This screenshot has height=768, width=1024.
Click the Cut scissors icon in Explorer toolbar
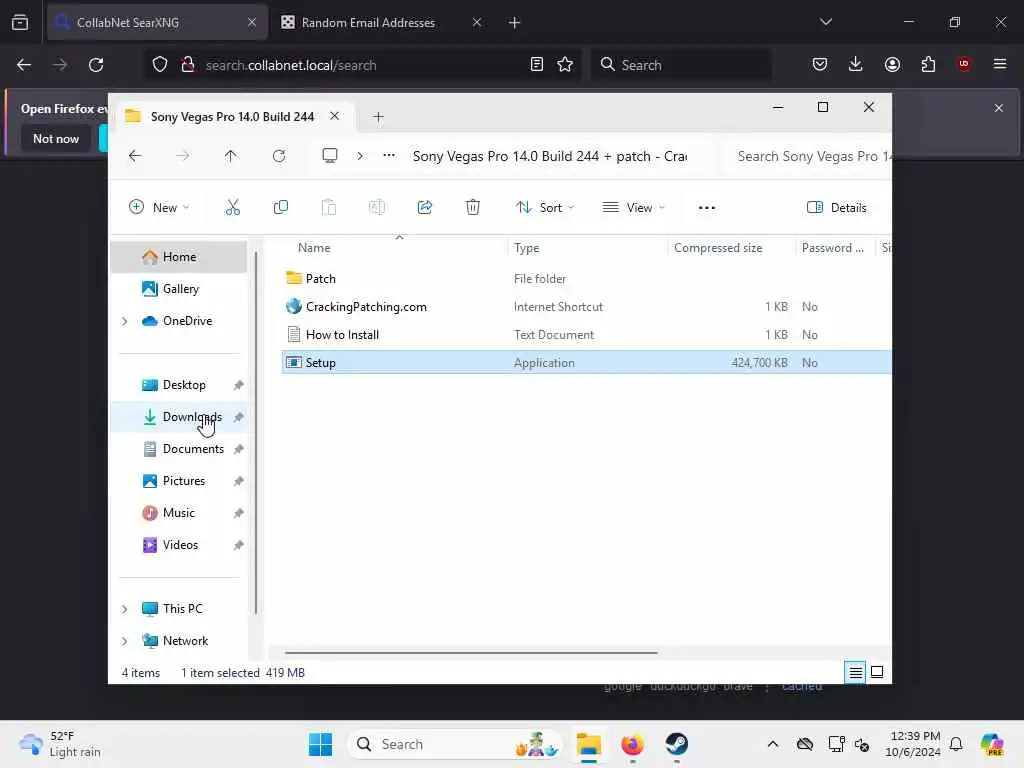tap(232, 208)
